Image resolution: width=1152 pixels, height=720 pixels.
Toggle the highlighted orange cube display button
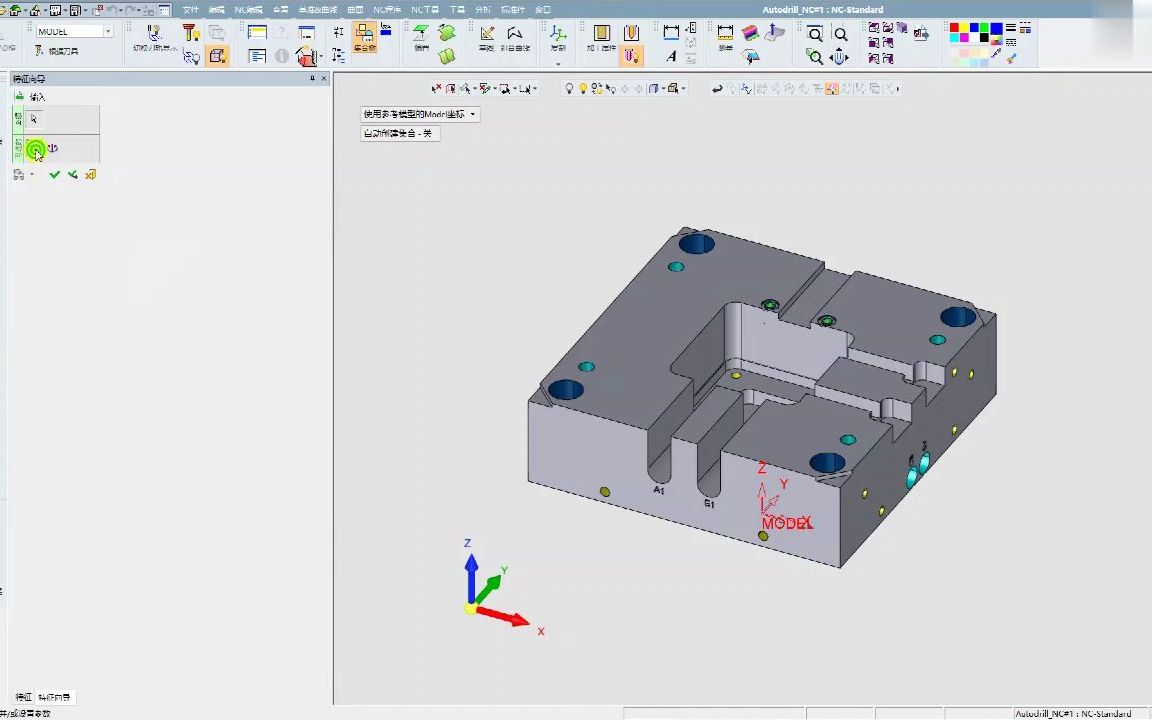pyautogui.click(x=217, y=57)
